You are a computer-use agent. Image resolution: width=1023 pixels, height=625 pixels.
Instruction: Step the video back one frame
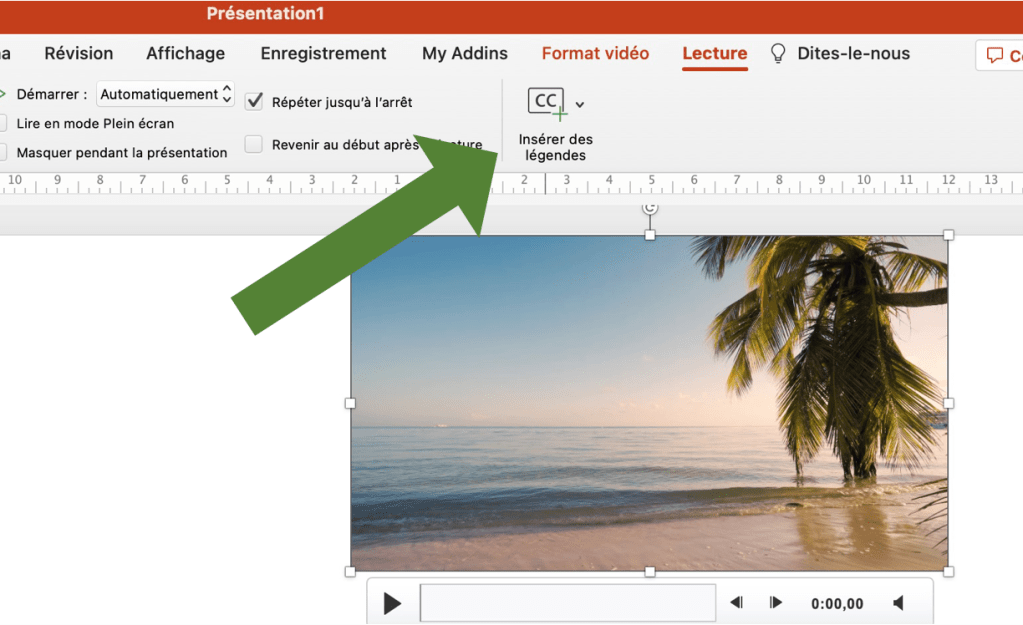(737, 603)
